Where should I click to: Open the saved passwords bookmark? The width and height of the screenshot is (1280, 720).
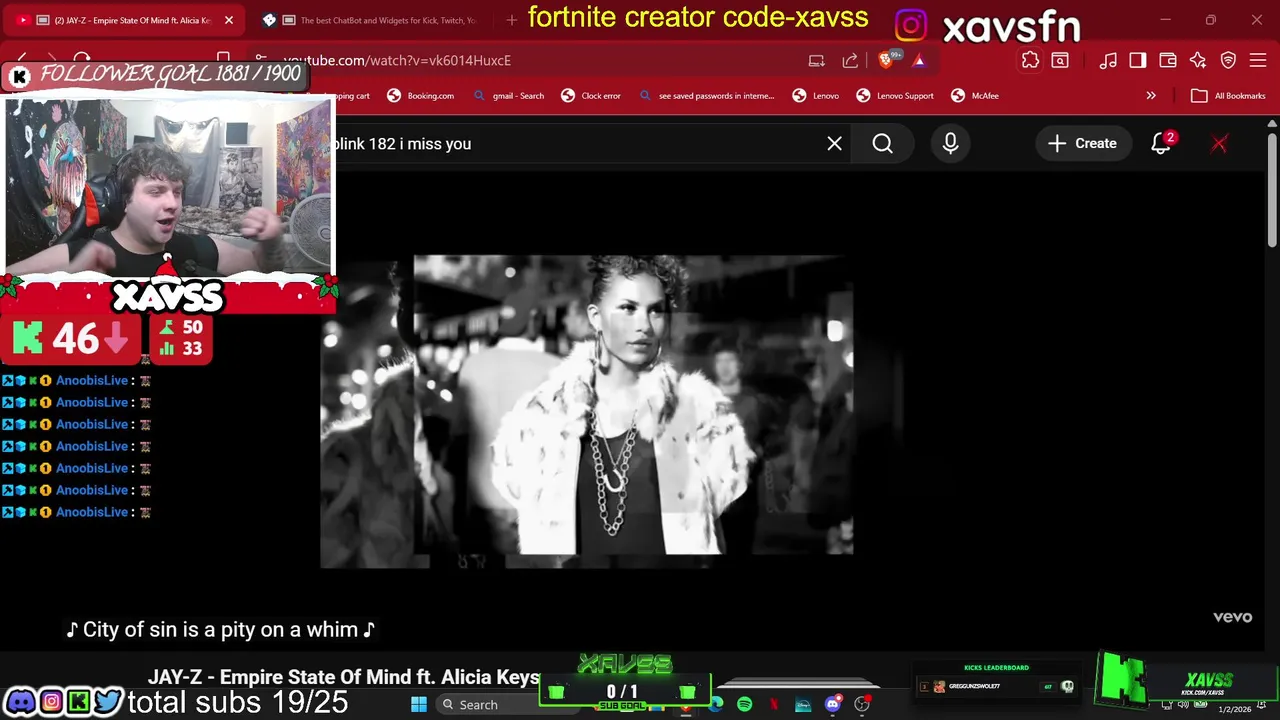coord(706,96)
